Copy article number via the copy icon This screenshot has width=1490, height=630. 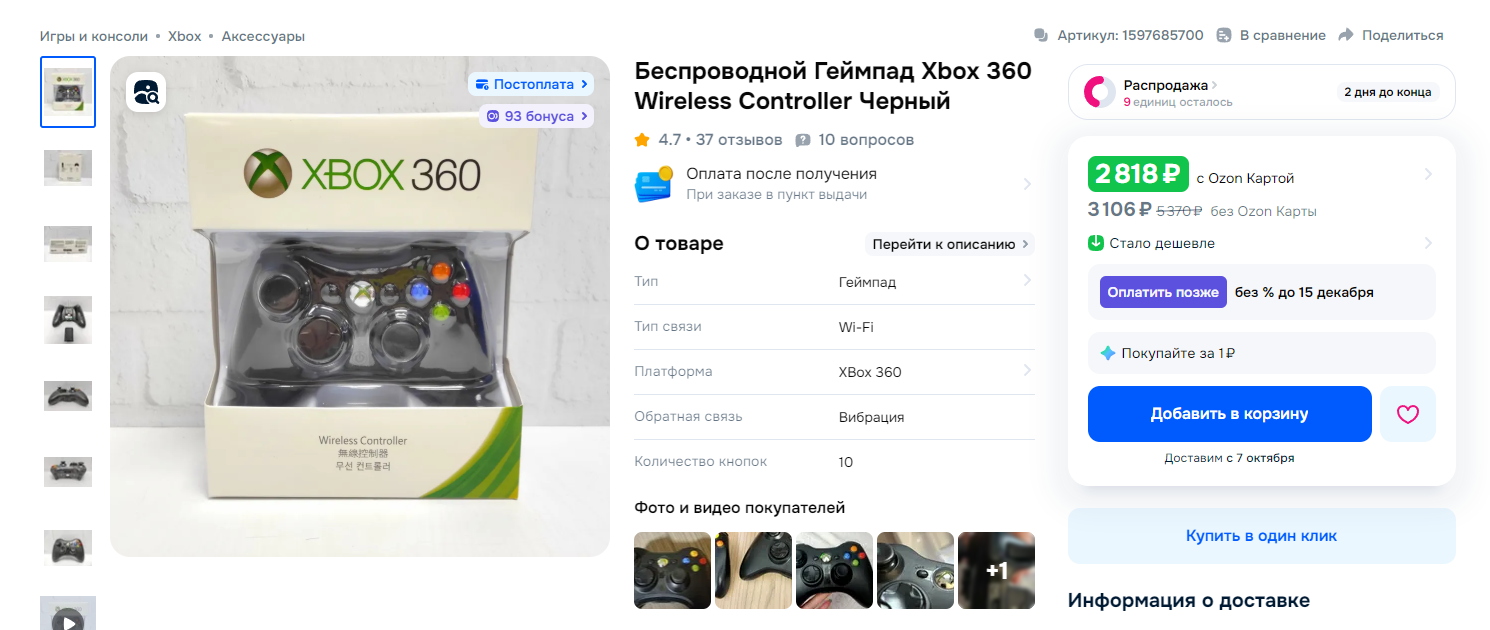pyautogui.click(x=1041, y=35)
